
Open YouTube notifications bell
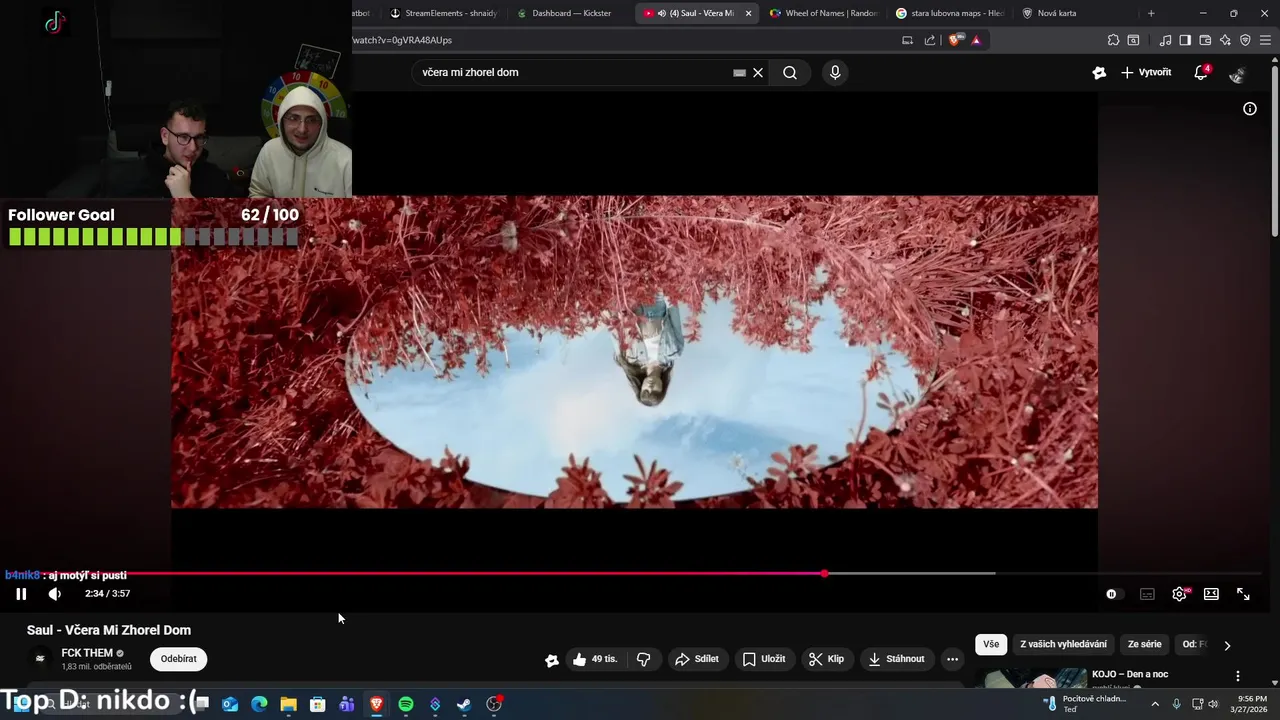pyautogui.click(x=1201, y=72)
